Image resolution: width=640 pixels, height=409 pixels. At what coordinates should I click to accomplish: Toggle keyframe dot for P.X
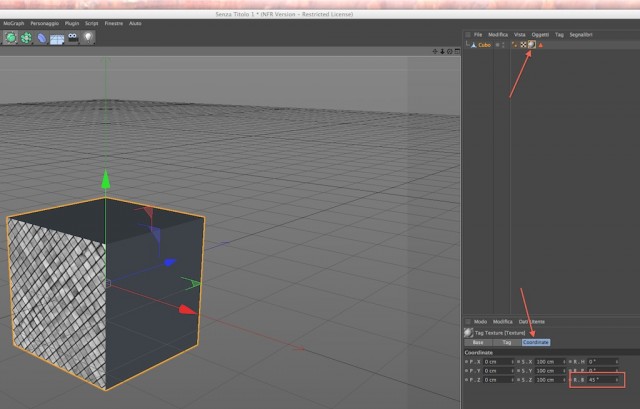click(467, 362)
